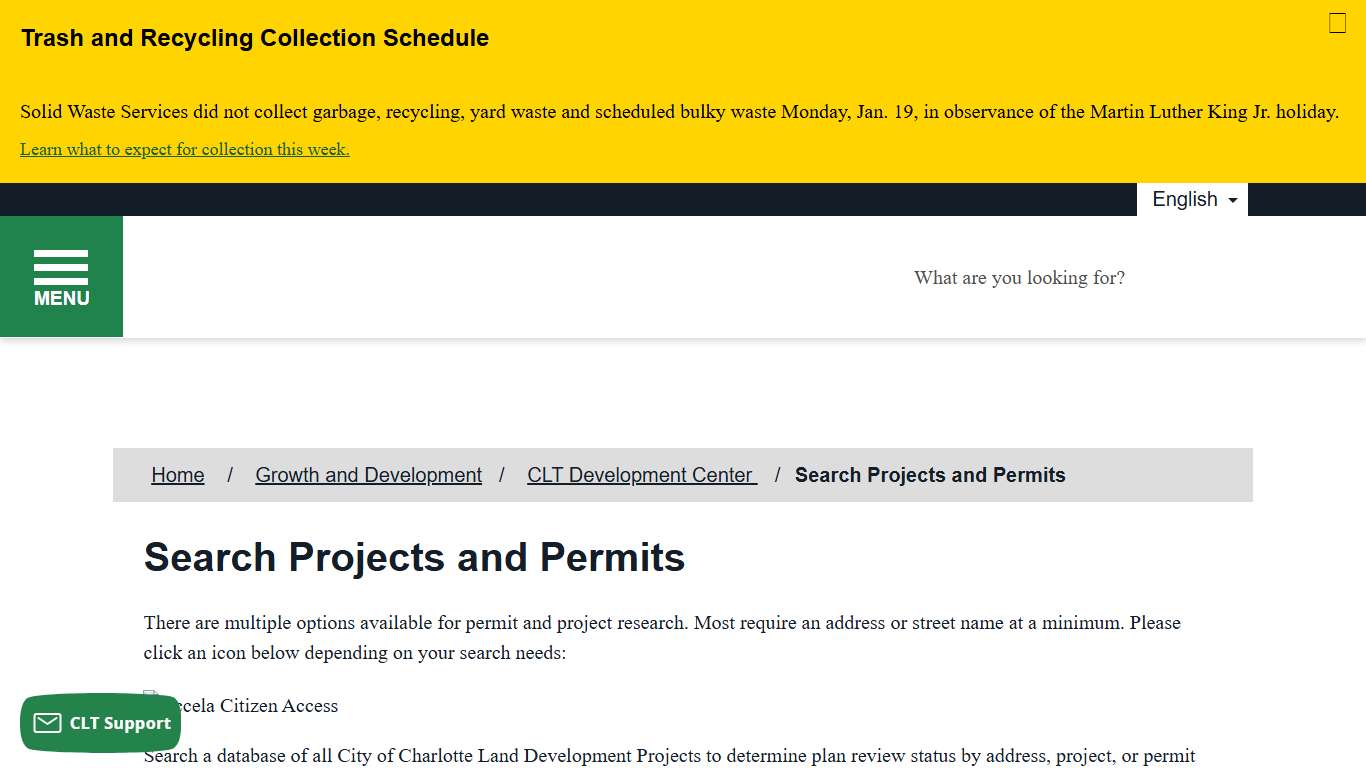Image resolution: width=1366 pixels, height=768 pixels.
Task: Click the Search Projects and Permits page title
Action: click(x=415, y=557)
